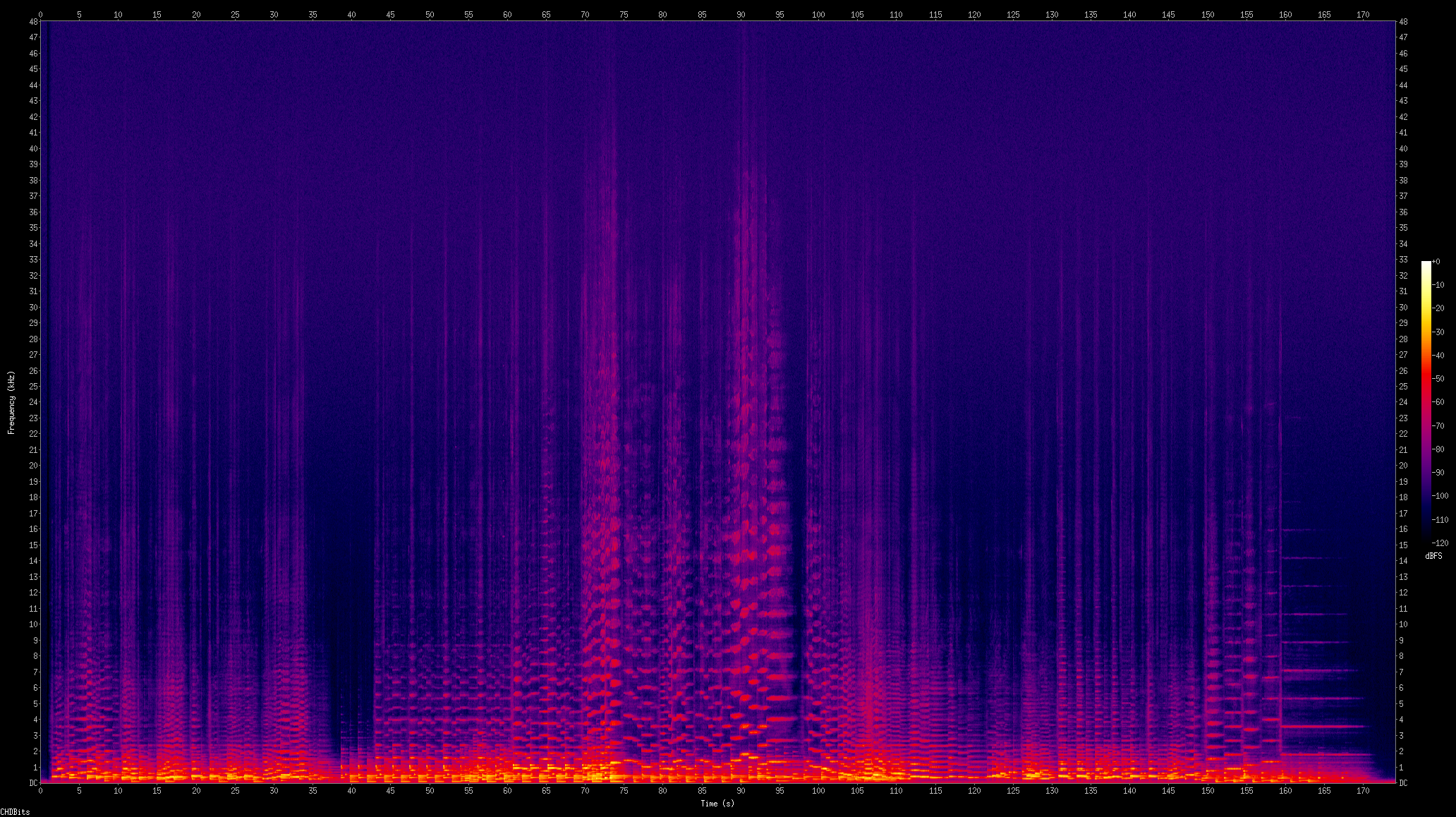Image resolution: width=1456 pixels, height=817 pixels.
Task: Click the 10 kHz tick on the left axis
Action: coord(33,624)
